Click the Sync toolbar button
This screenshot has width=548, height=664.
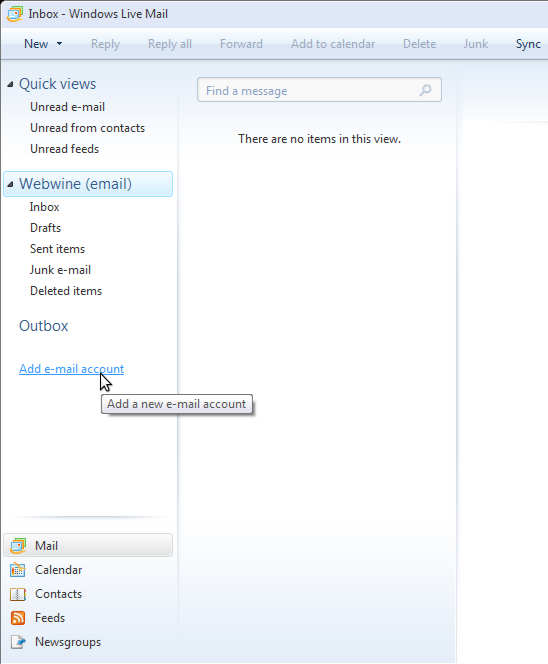(528, 44)
